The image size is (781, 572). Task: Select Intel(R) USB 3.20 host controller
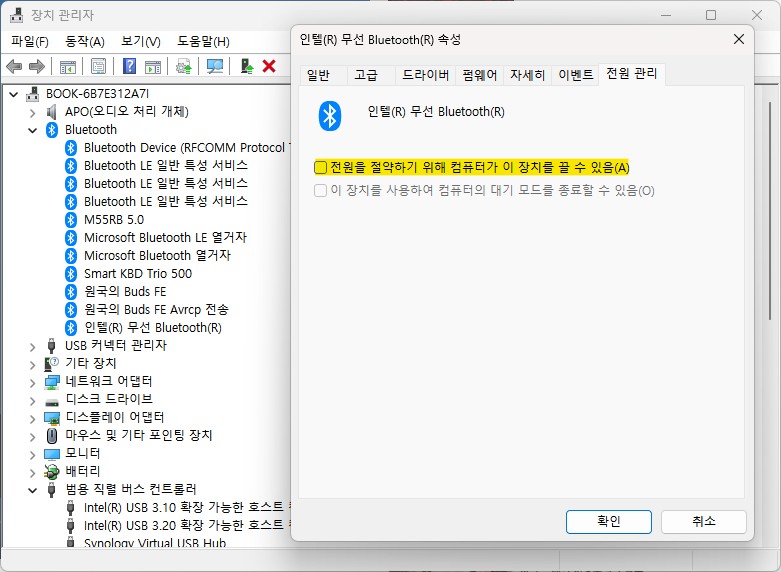coord(187,526)
